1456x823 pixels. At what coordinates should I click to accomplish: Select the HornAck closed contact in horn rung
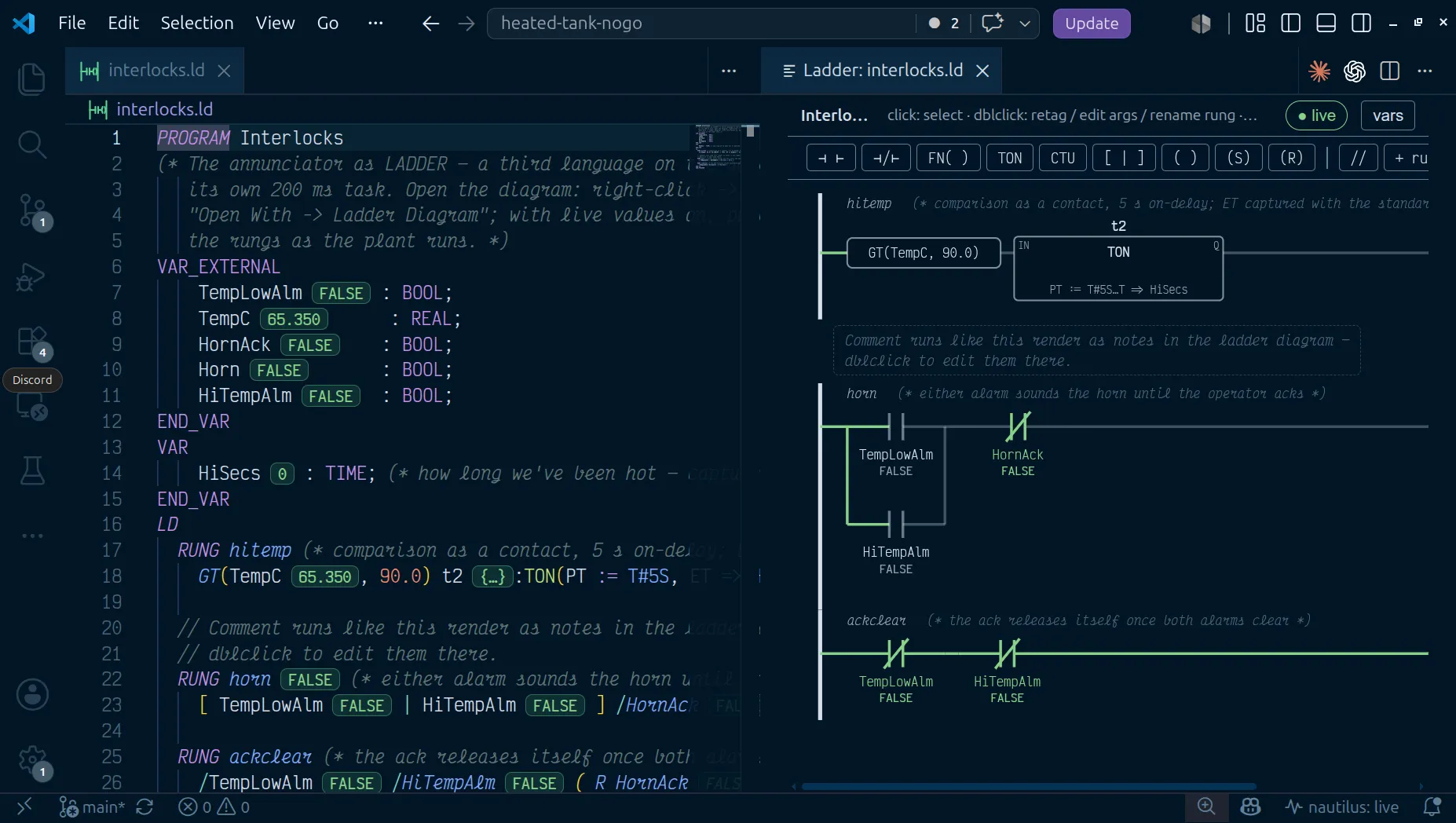(x=1018, y=426)
